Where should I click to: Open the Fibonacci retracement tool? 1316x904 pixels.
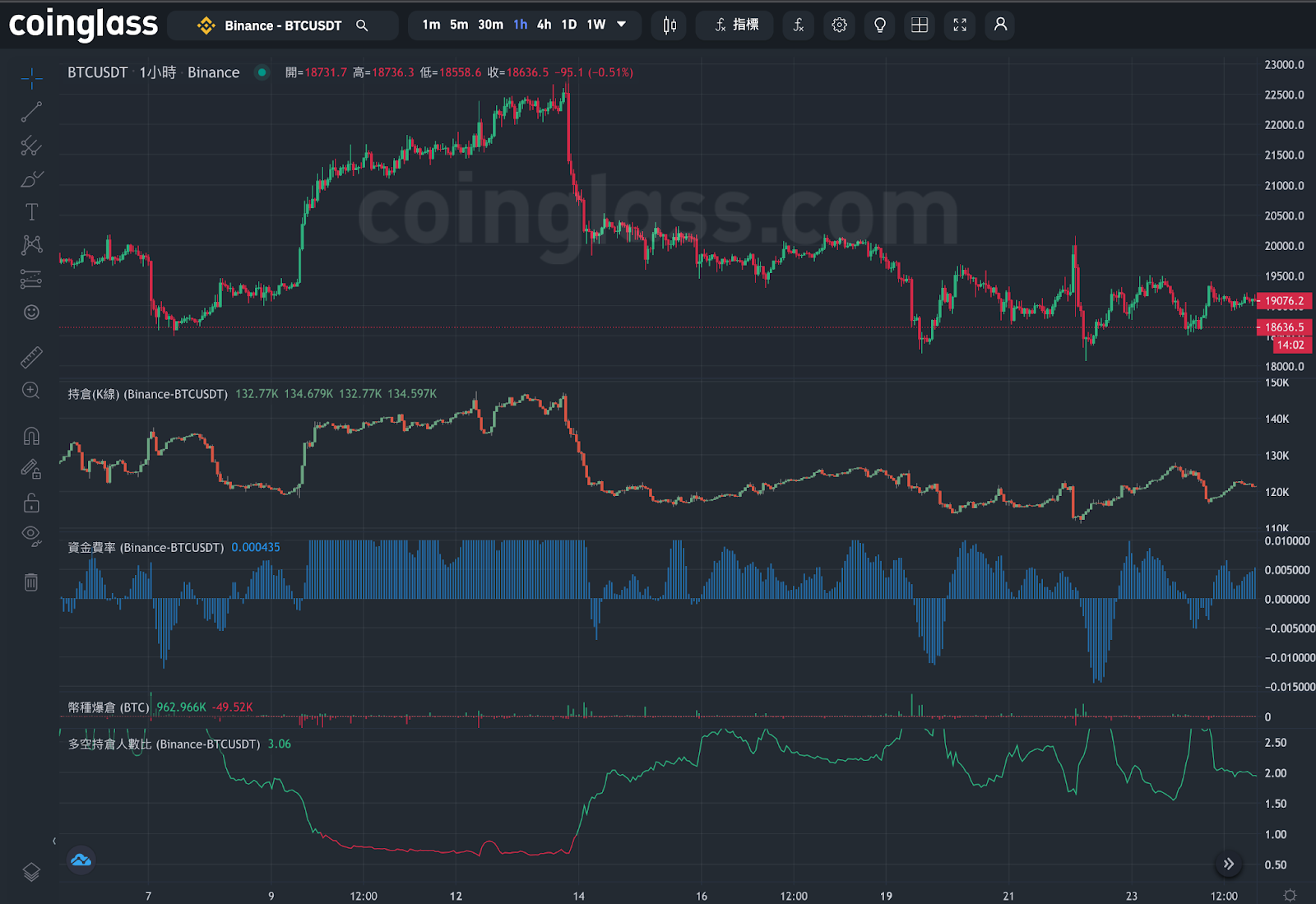point(31,146)
